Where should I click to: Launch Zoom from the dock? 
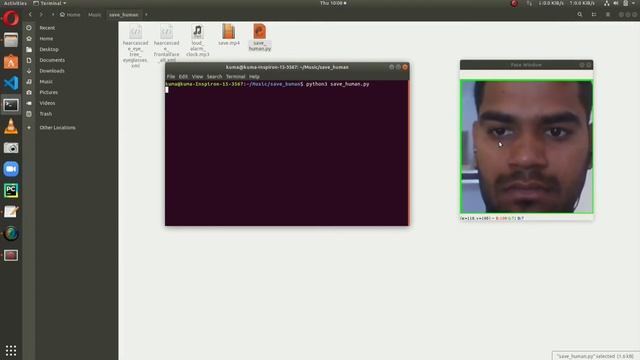coord(11,169)
